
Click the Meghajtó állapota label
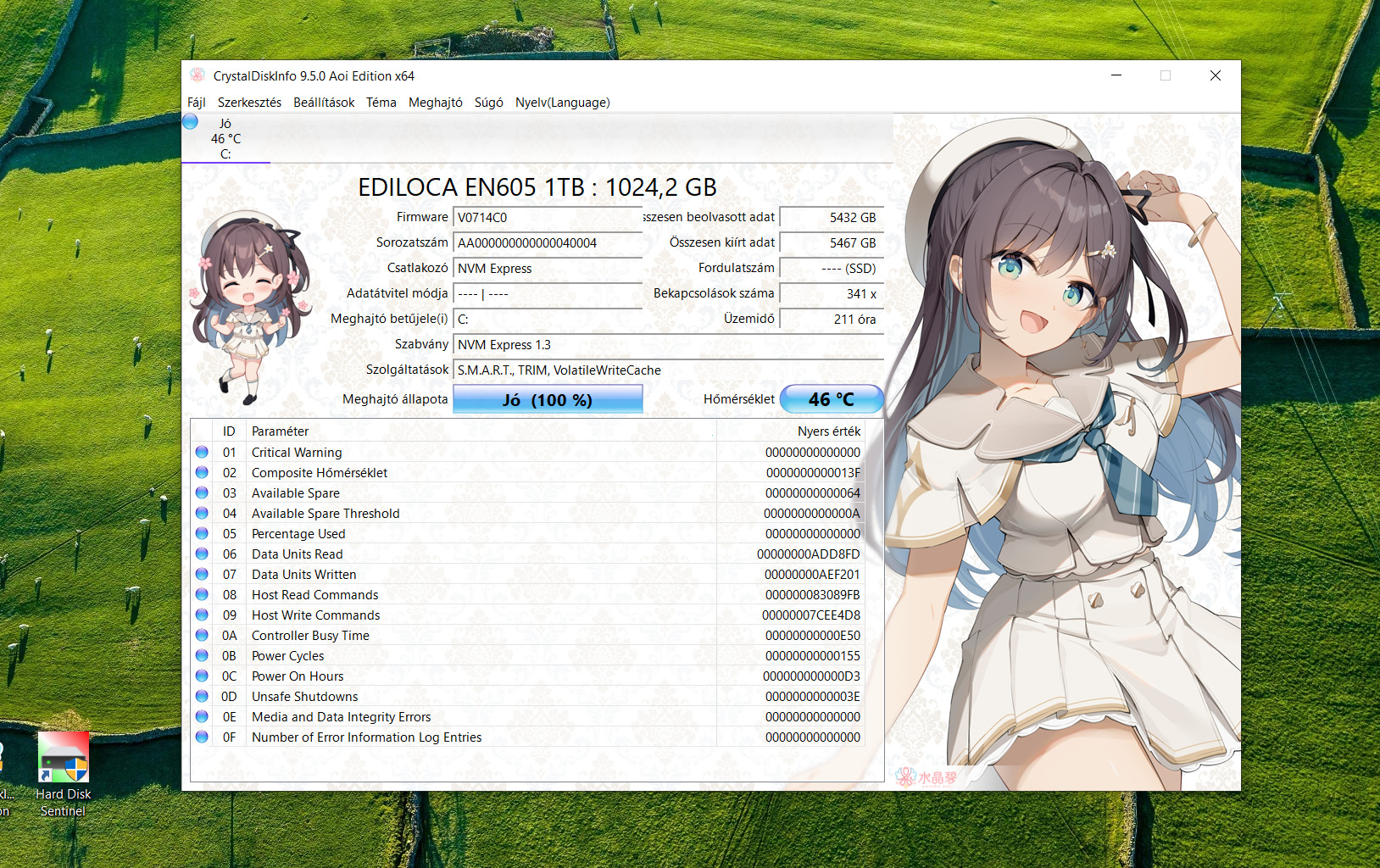(395, 399)
